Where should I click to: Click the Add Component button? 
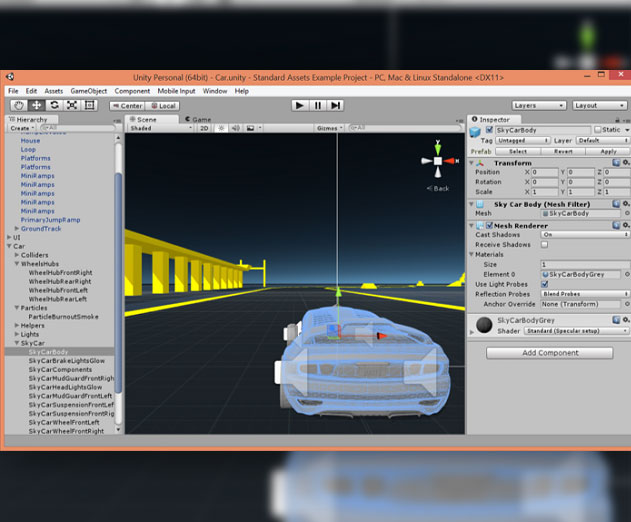[x=550, y=353]
